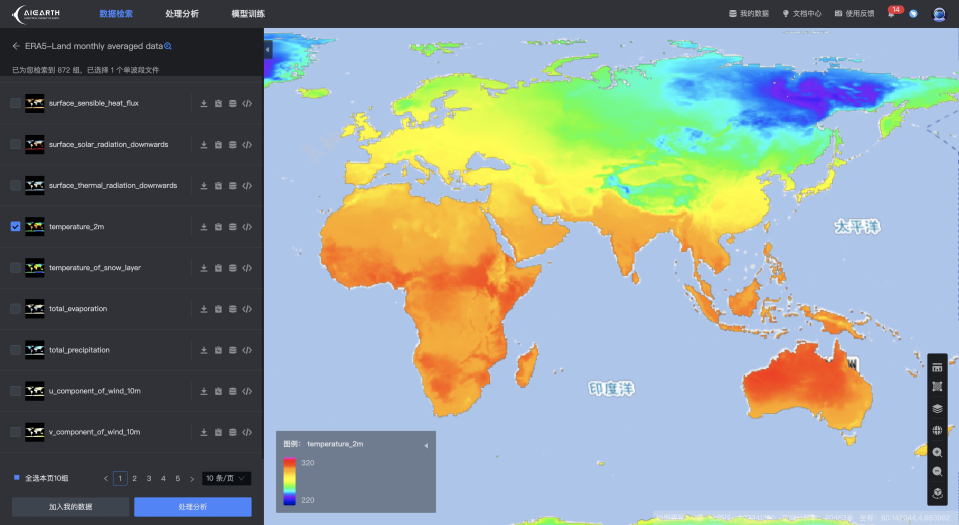Image resolution: width=959 pixels, height=525 pixels.
Task: Open user avatar in top bar
Action: (x=939, y=13)
